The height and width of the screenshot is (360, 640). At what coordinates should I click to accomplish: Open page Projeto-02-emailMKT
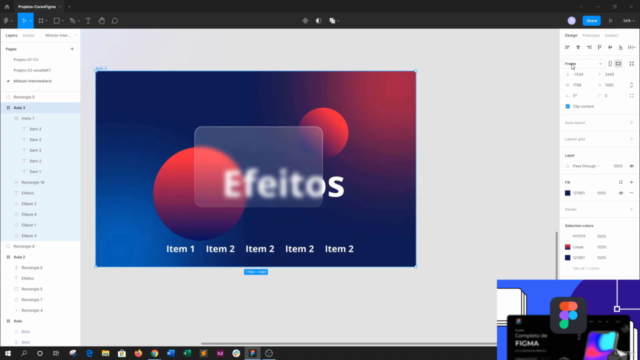point(32,70)
